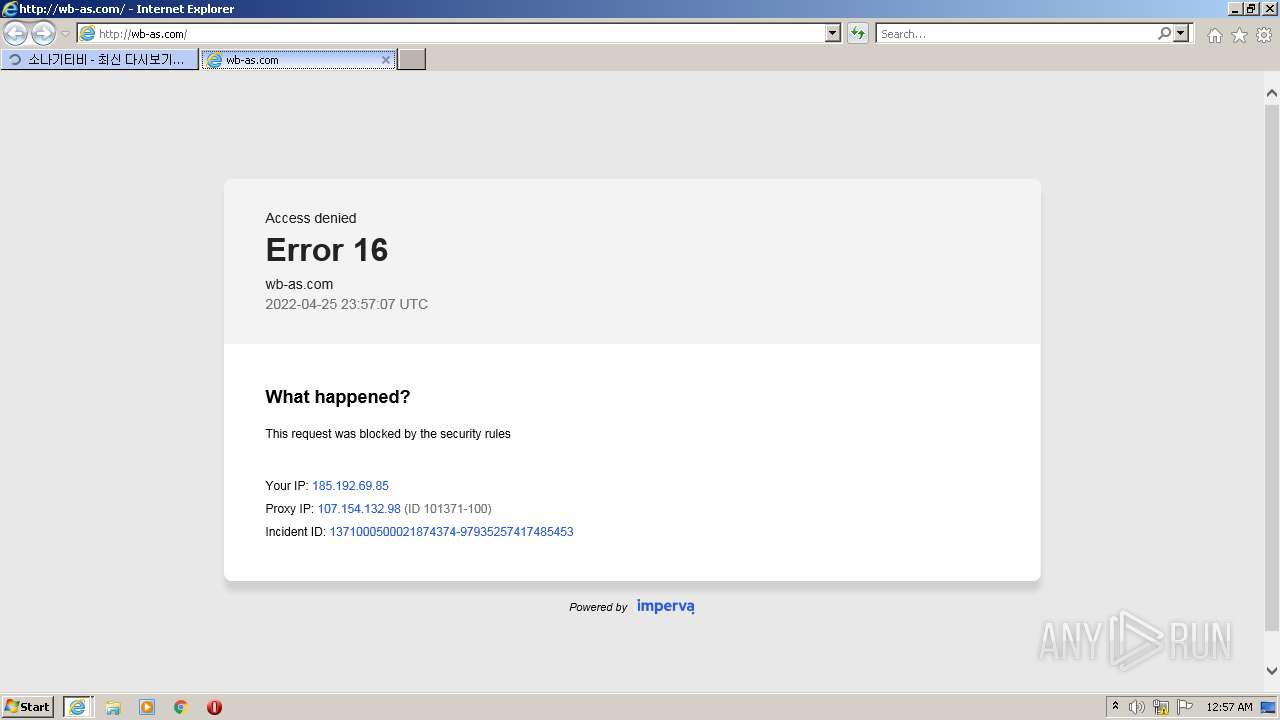Restore down the Internet Explorer window

(1251, 9)
